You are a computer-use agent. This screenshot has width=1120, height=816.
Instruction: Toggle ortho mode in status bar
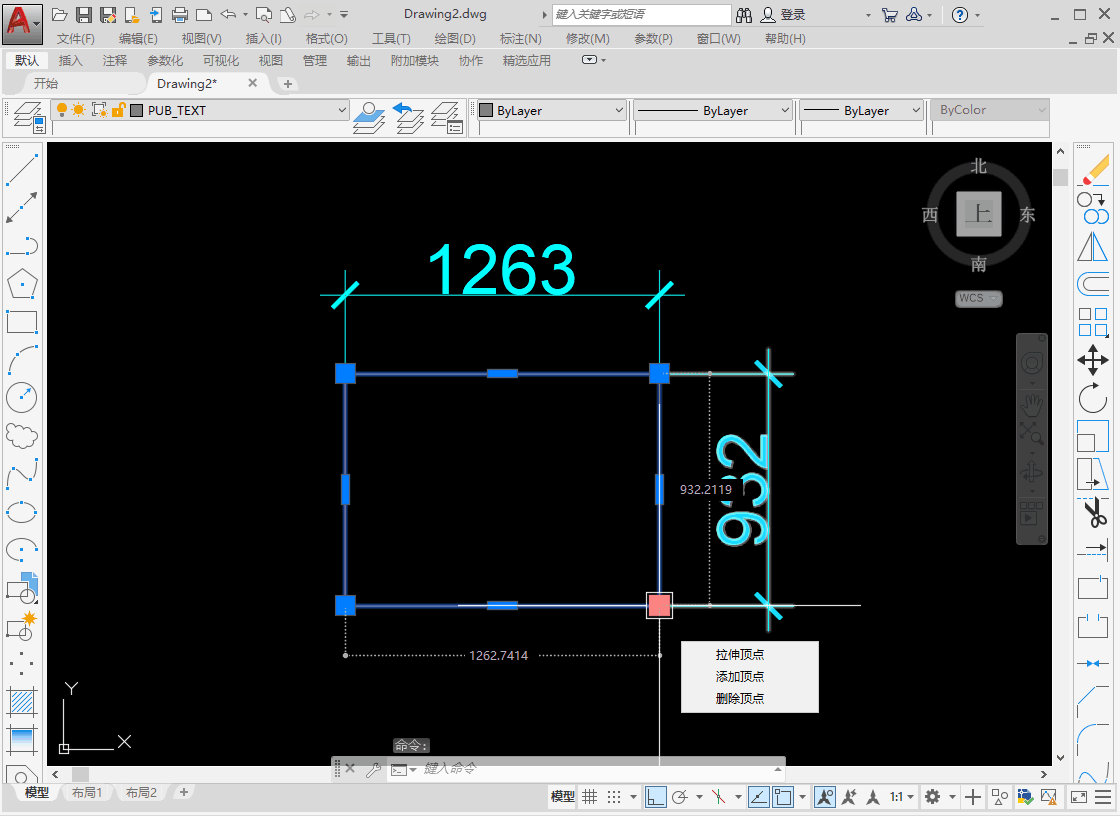pyautogui.click(x=656, y=797)
